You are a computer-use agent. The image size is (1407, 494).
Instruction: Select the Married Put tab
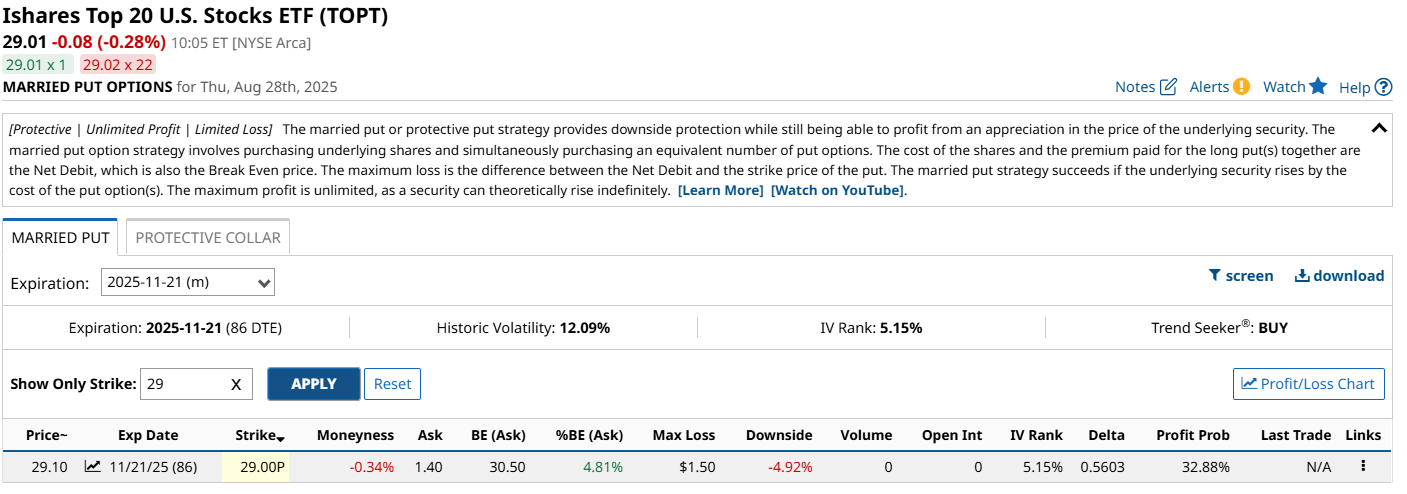(x=60, y=238)
